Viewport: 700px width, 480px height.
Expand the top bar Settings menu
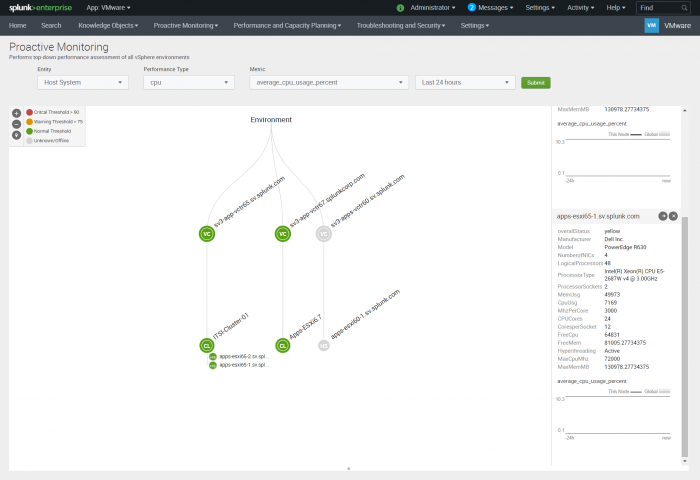[x=540, y=8]
